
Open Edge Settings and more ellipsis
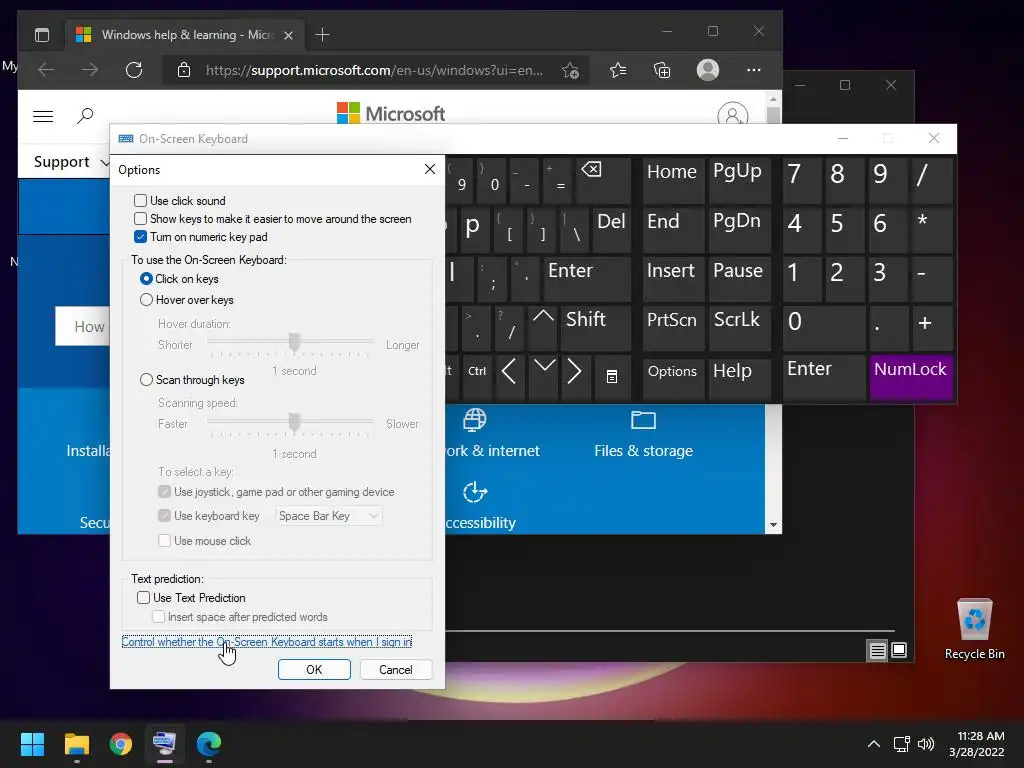pos(754,70)
